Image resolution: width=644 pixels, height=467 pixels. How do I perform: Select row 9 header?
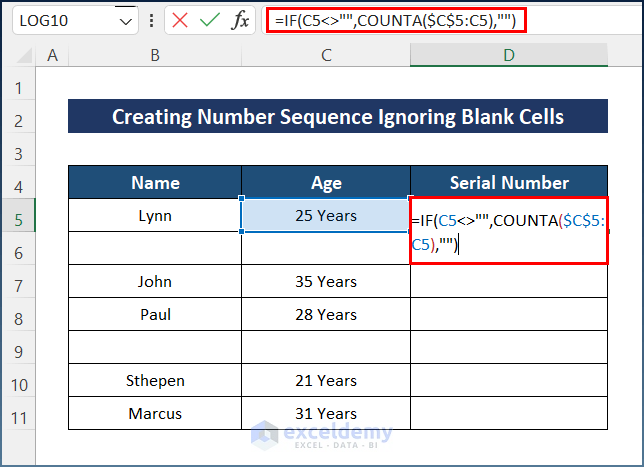pyautogui.click(x=19, y=347)
